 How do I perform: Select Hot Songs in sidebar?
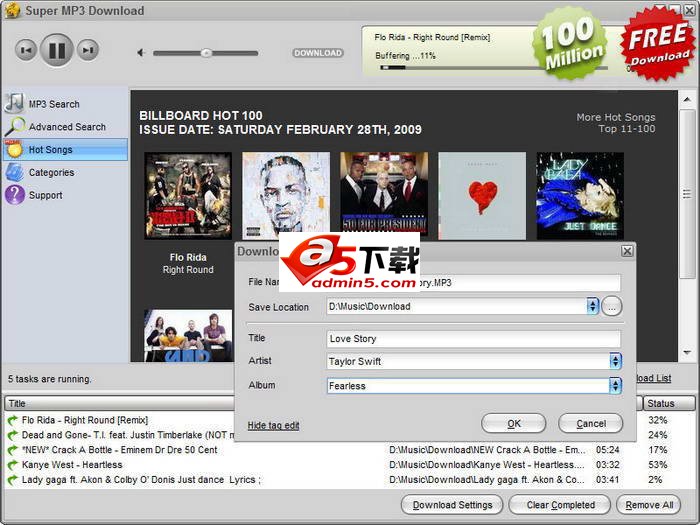(65, 150)
